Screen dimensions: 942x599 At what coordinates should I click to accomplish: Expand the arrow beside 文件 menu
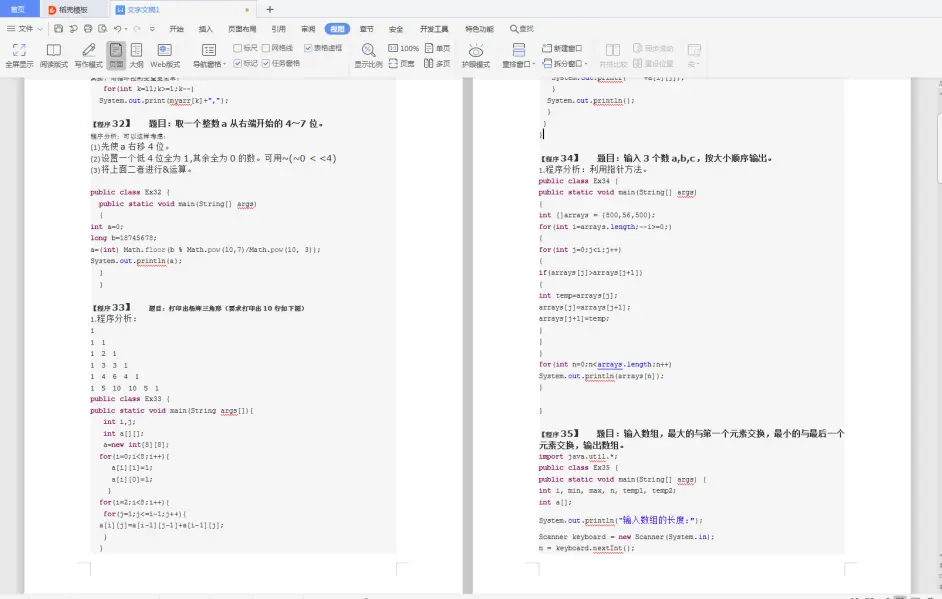pyautogui.click(x=40, y=28)
